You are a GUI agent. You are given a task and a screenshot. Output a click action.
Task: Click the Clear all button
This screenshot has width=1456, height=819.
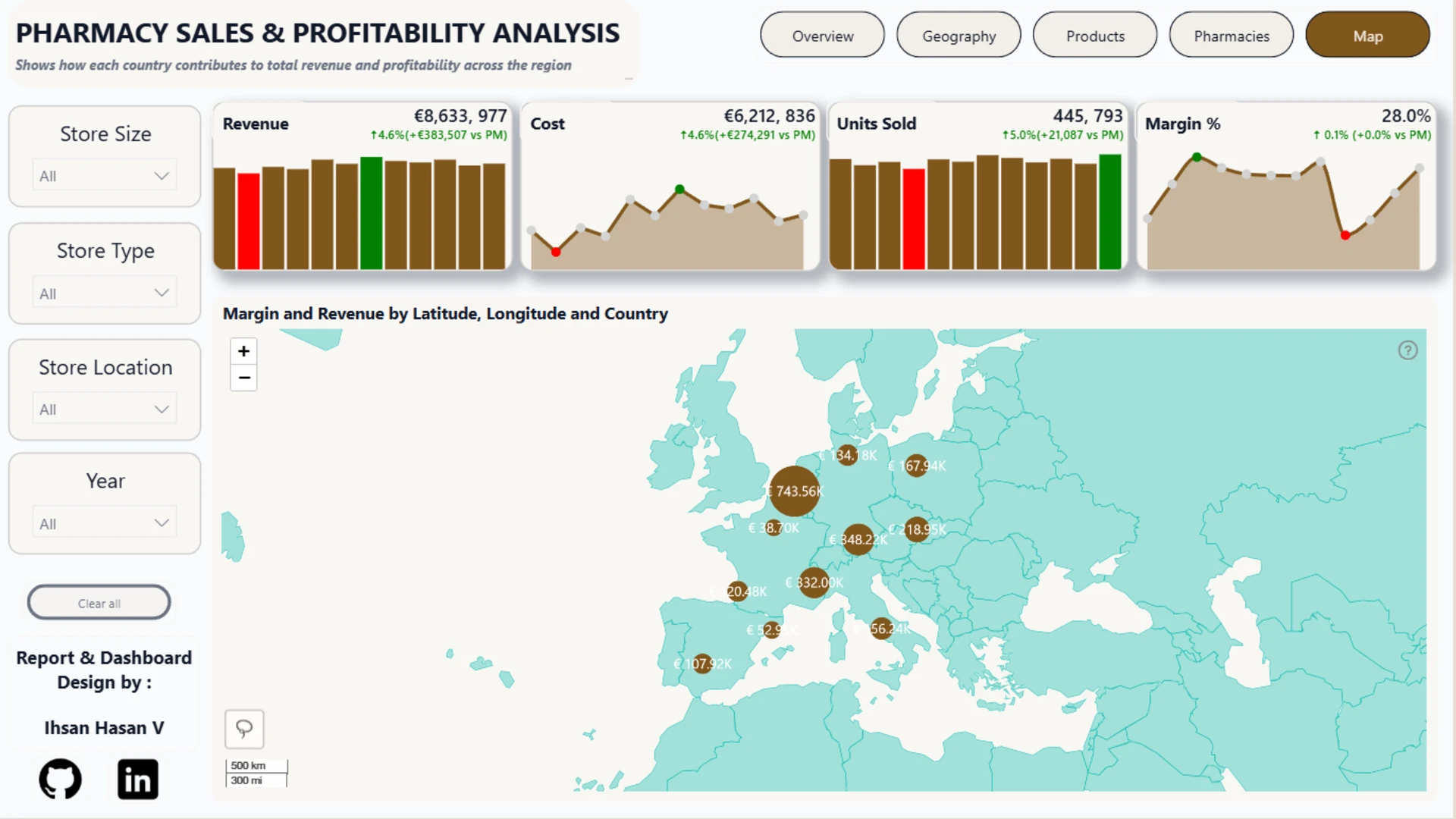pyautogui.click(x=99, y=603)
